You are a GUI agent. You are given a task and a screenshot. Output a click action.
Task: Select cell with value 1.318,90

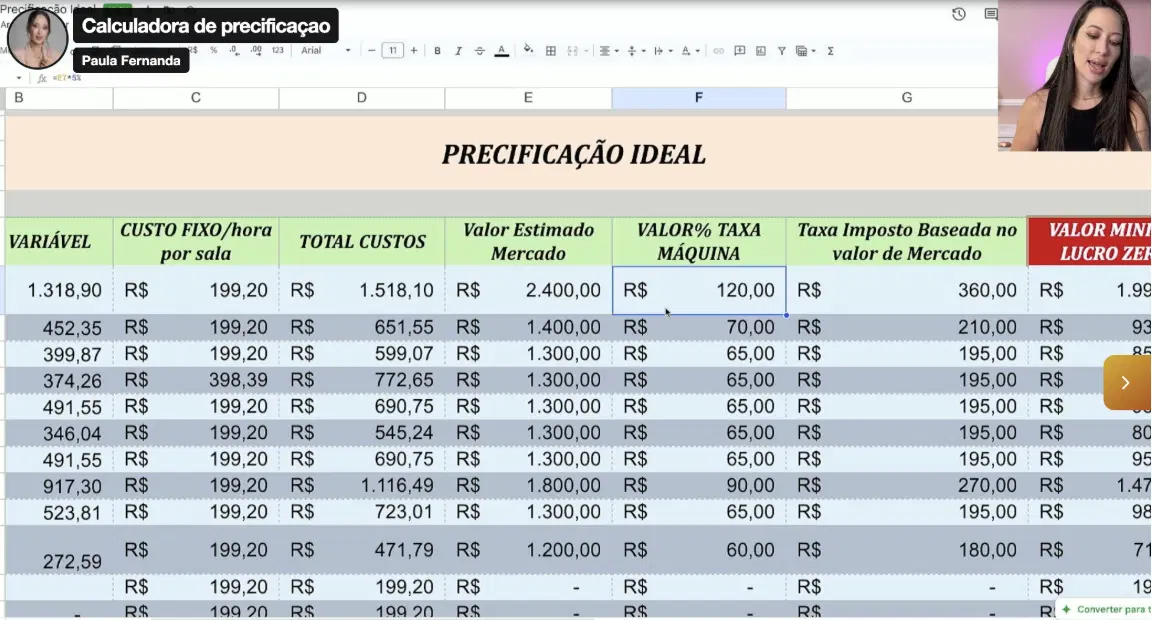coord(59,290)
